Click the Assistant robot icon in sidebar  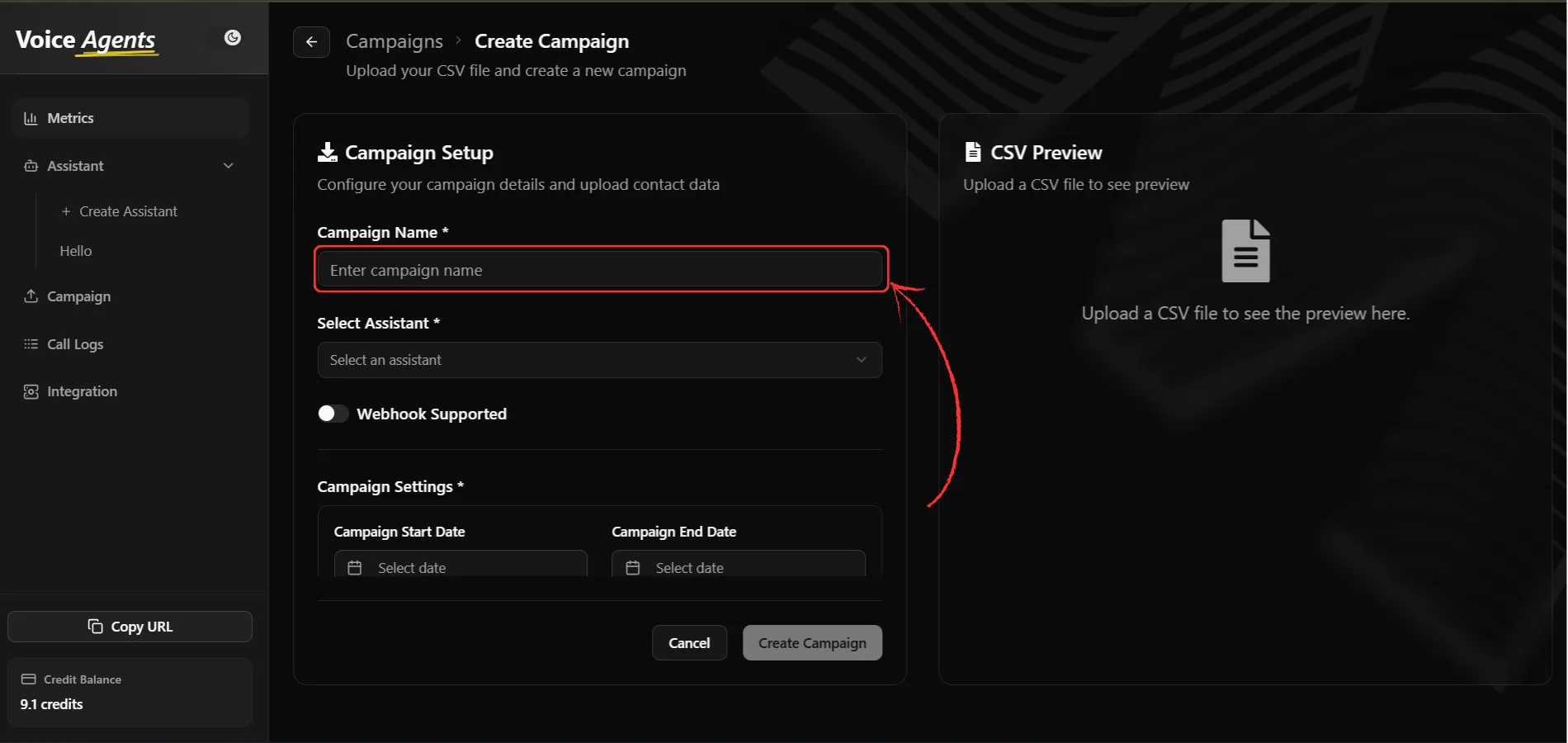(x=31, y=166)
